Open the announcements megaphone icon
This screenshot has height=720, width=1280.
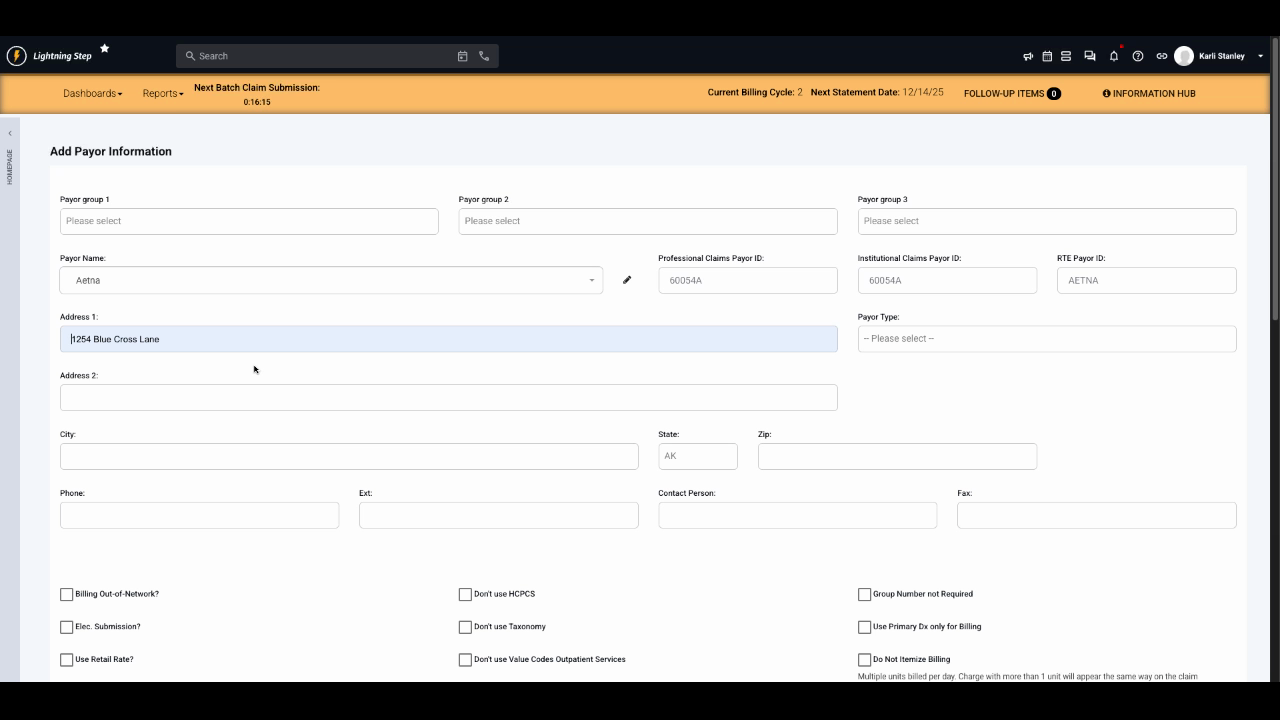click(x=1028, y=56)
